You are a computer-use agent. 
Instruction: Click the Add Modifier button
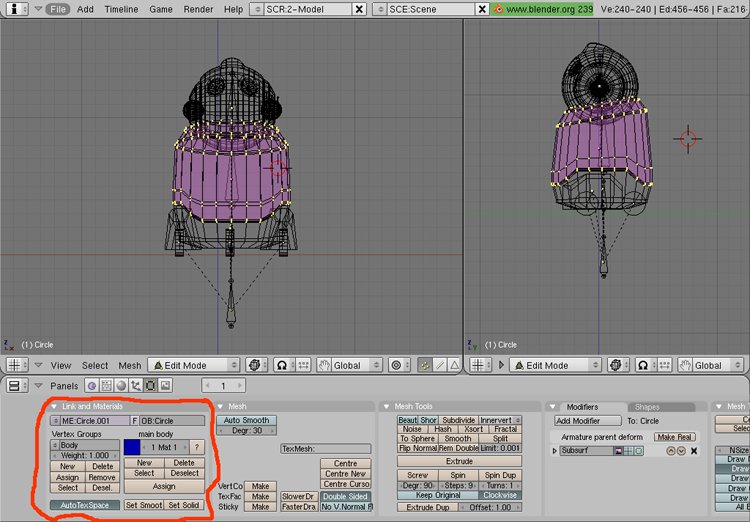point(588,421)
